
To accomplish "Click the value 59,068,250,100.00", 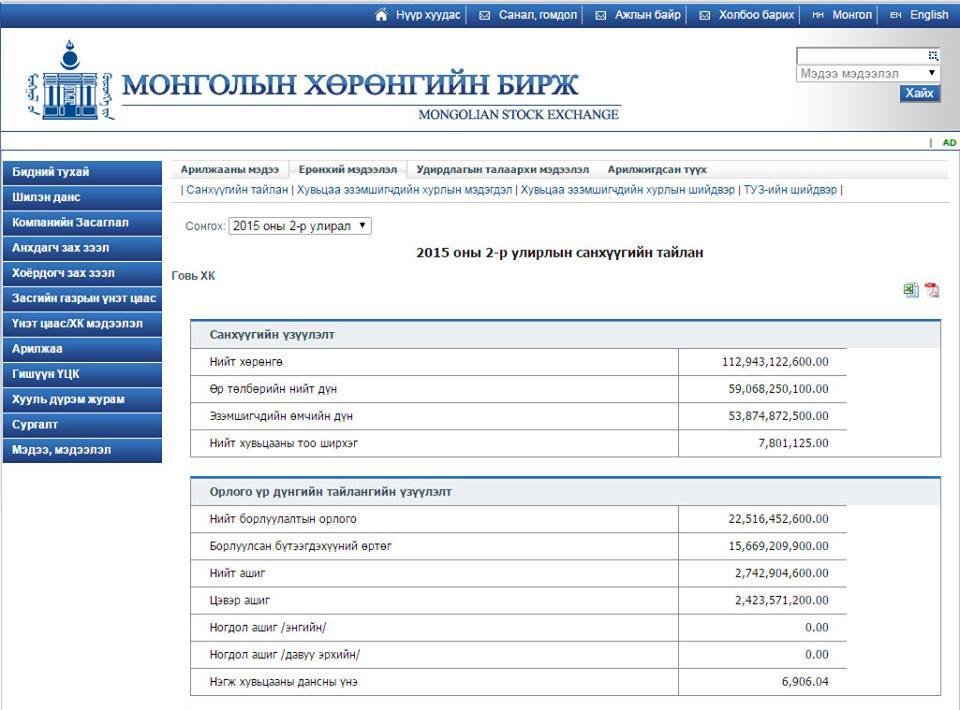I will 778,389.
